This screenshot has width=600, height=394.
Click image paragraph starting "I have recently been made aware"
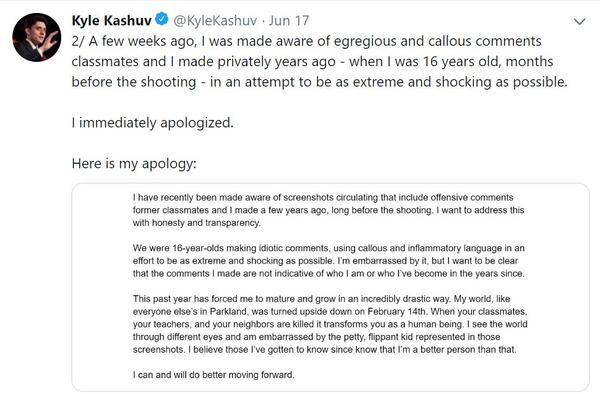328,210
